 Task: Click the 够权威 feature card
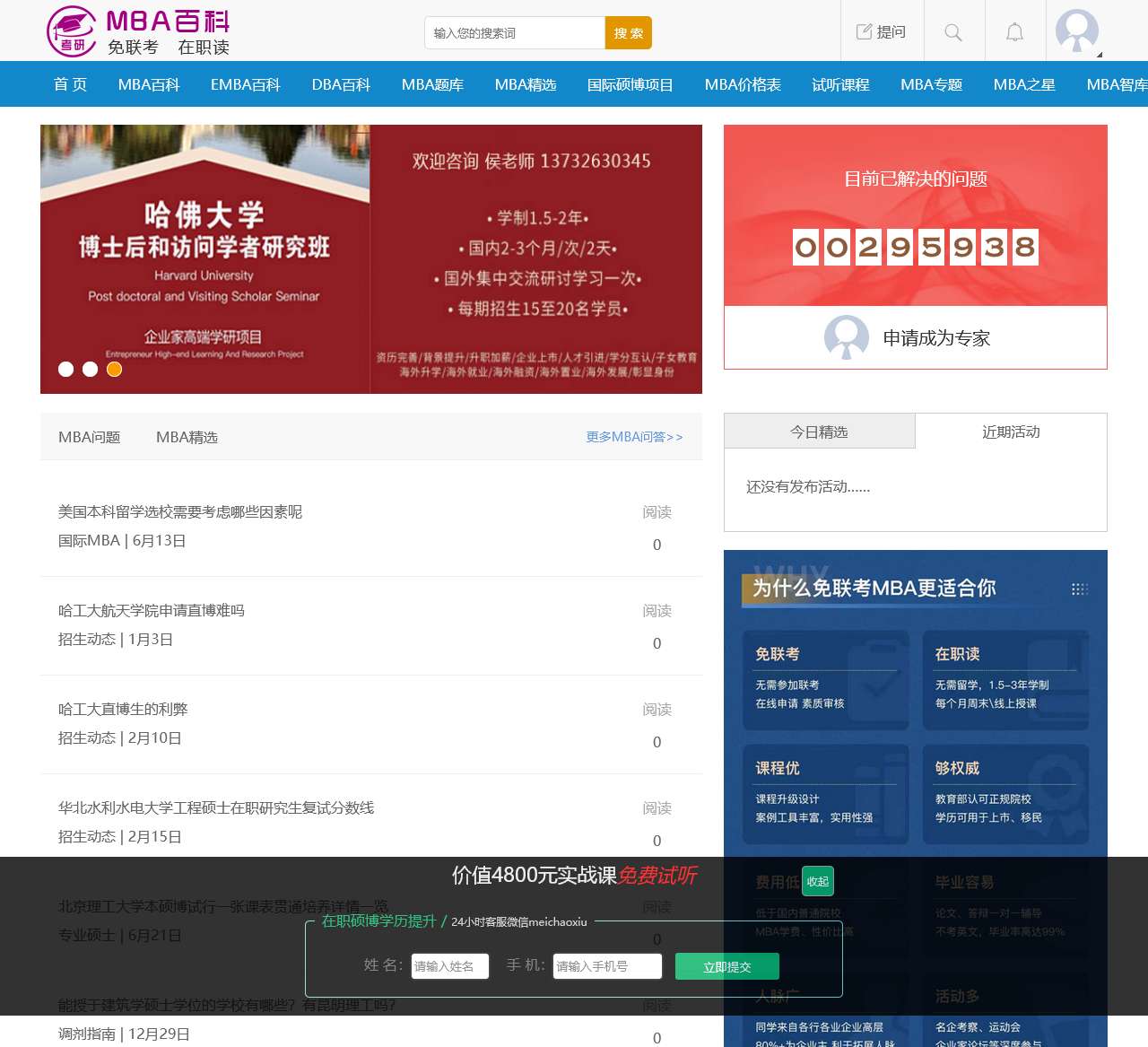point(1005,795)
